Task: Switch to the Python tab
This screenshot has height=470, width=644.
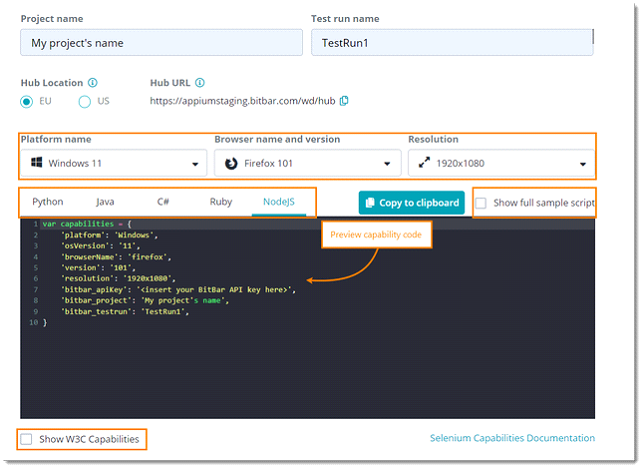Action: [48, 202]
